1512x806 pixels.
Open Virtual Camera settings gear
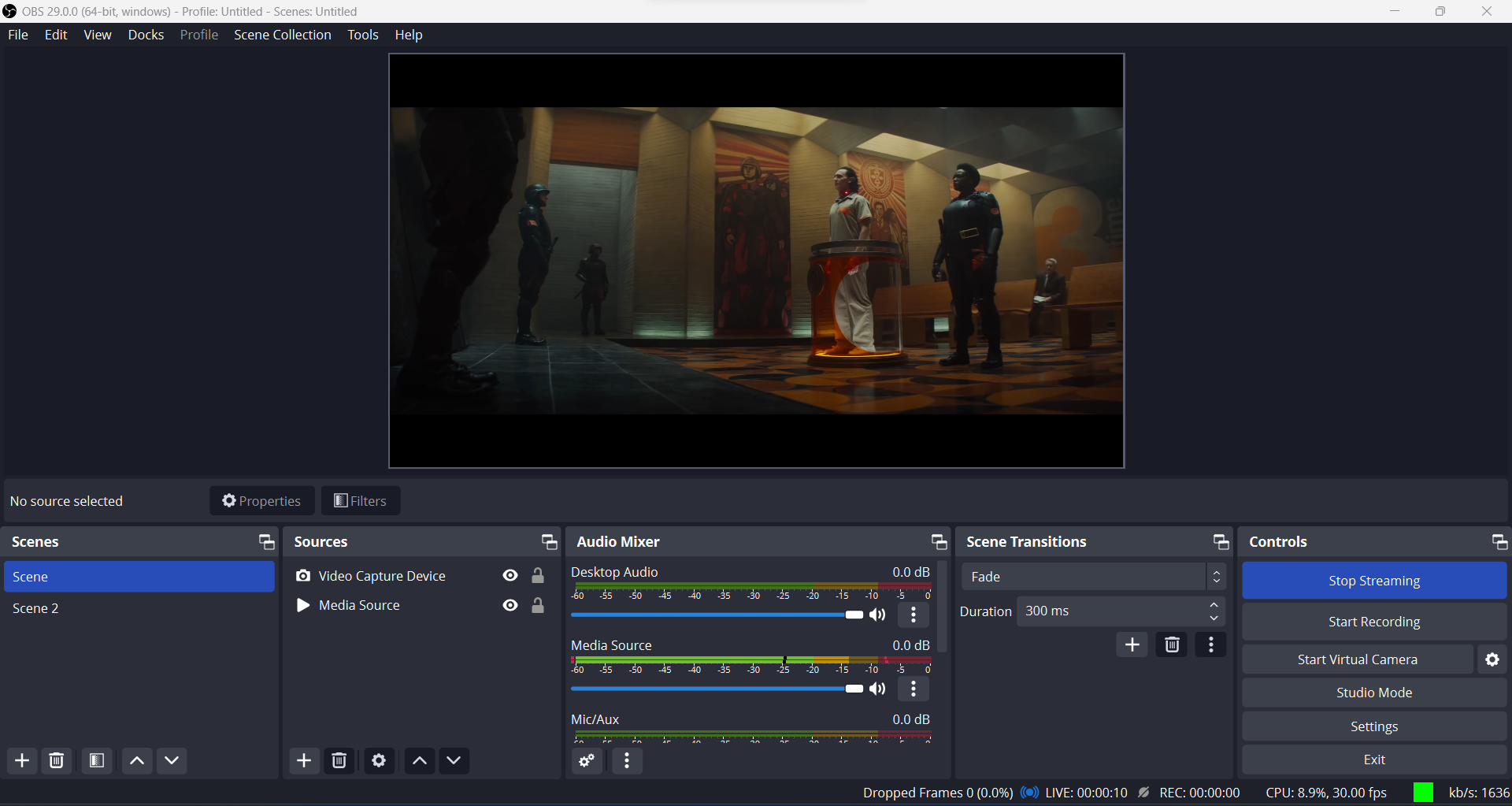point(1492,659)
